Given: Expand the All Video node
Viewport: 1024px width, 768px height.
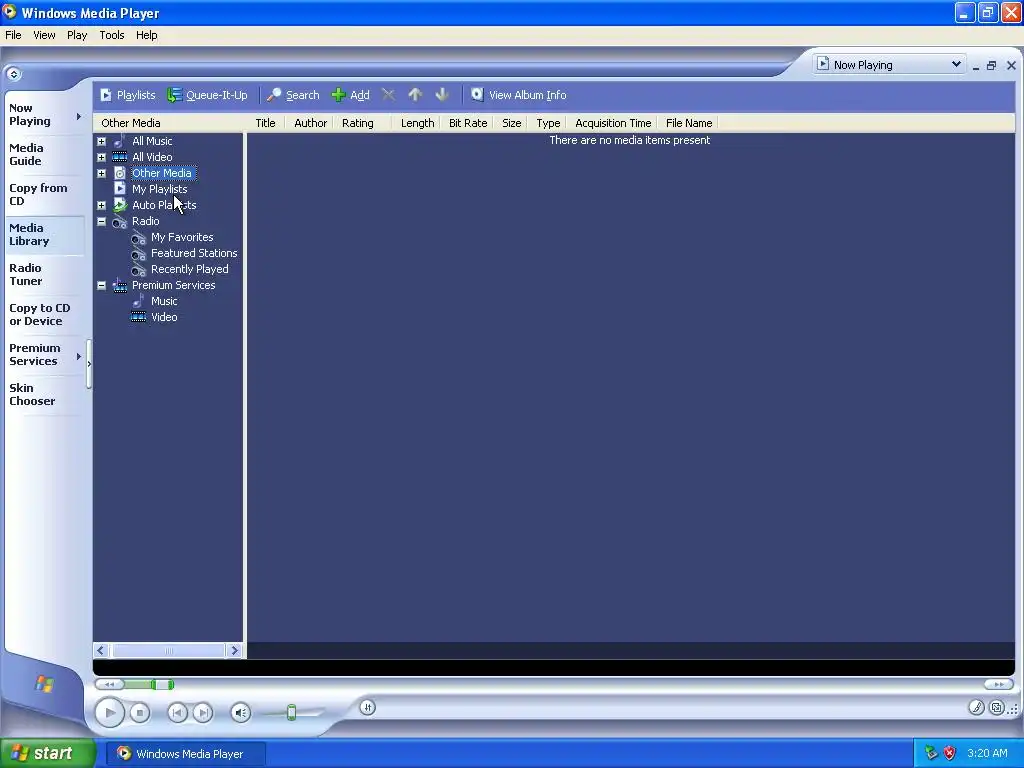Looking at the screenshot, I should click(101, 157).
